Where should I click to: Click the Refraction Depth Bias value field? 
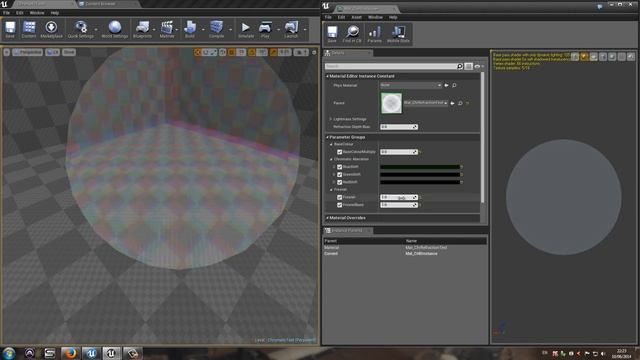(399, 127)
